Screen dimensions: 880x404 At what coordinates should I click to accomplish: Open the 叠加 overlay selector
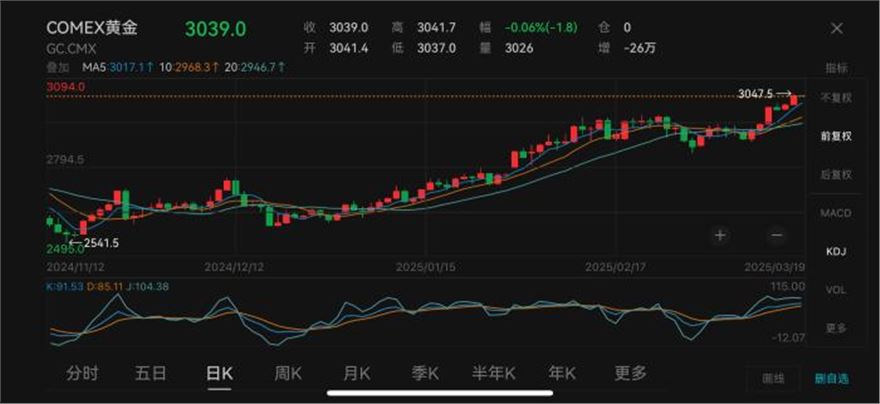coord(58,68)
